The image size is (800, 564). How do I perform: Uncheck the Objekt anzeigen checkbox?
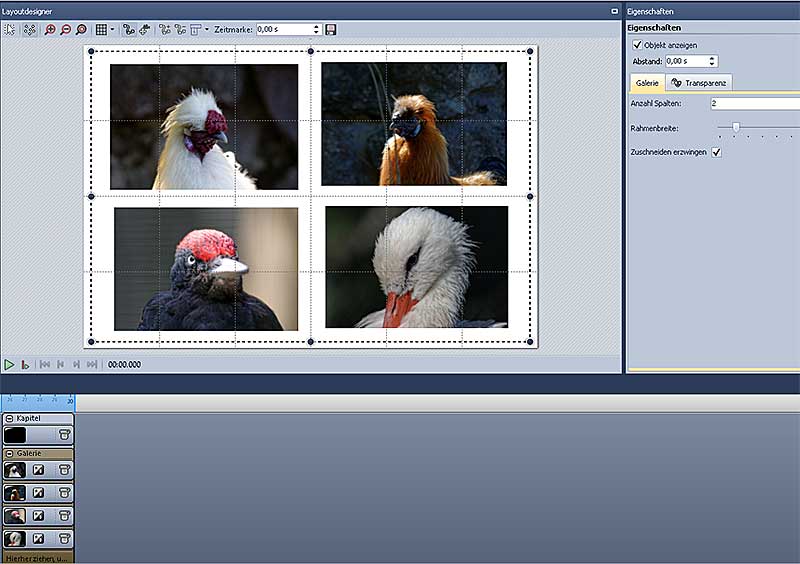pyautogui.click(x=638, y=45)
